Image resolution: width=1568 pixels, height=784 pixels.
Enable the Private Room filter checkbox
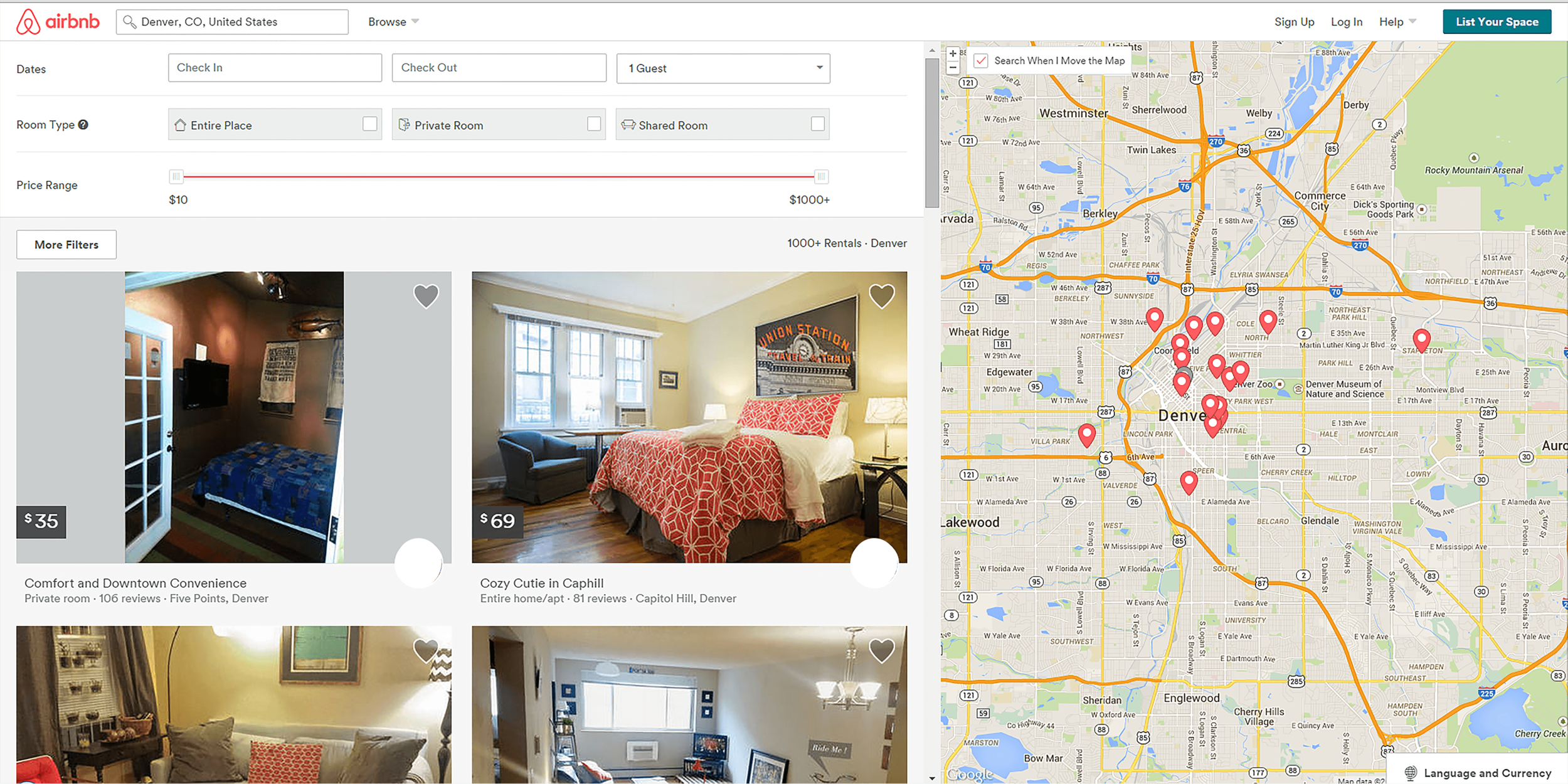[594, 124]
